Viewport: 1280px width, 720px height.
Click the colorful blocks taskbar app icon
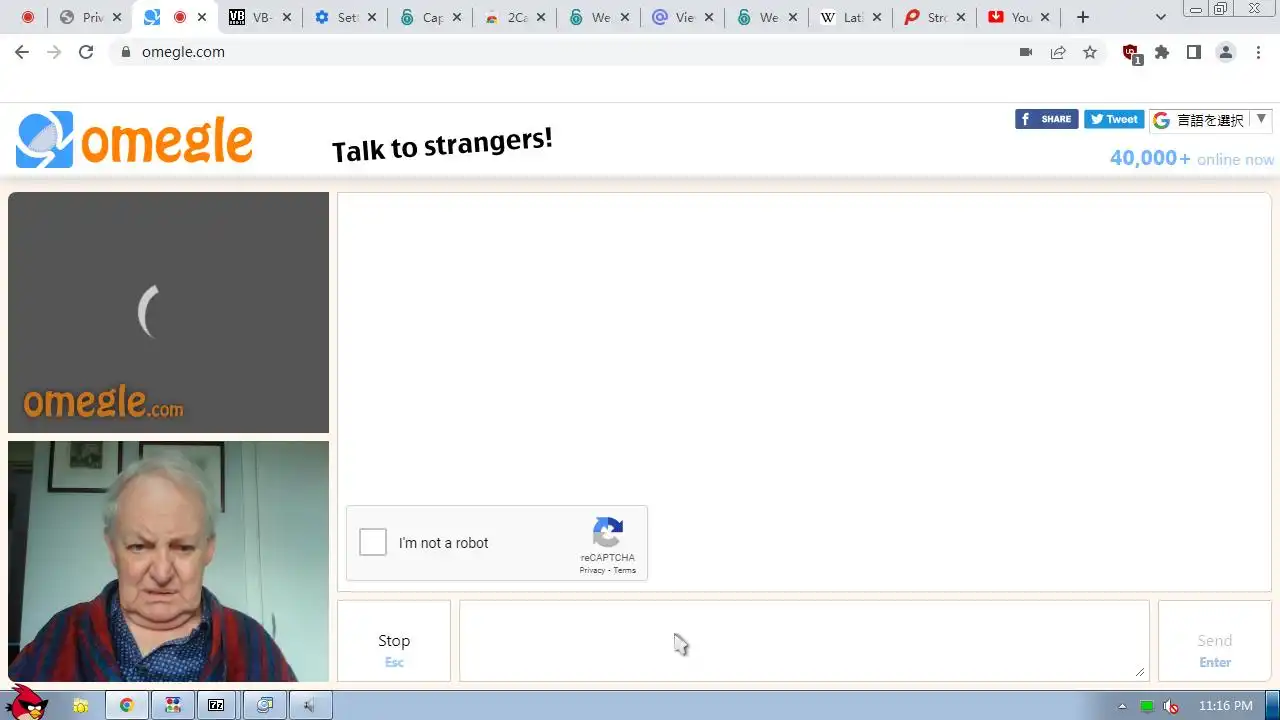coord(173,706)
